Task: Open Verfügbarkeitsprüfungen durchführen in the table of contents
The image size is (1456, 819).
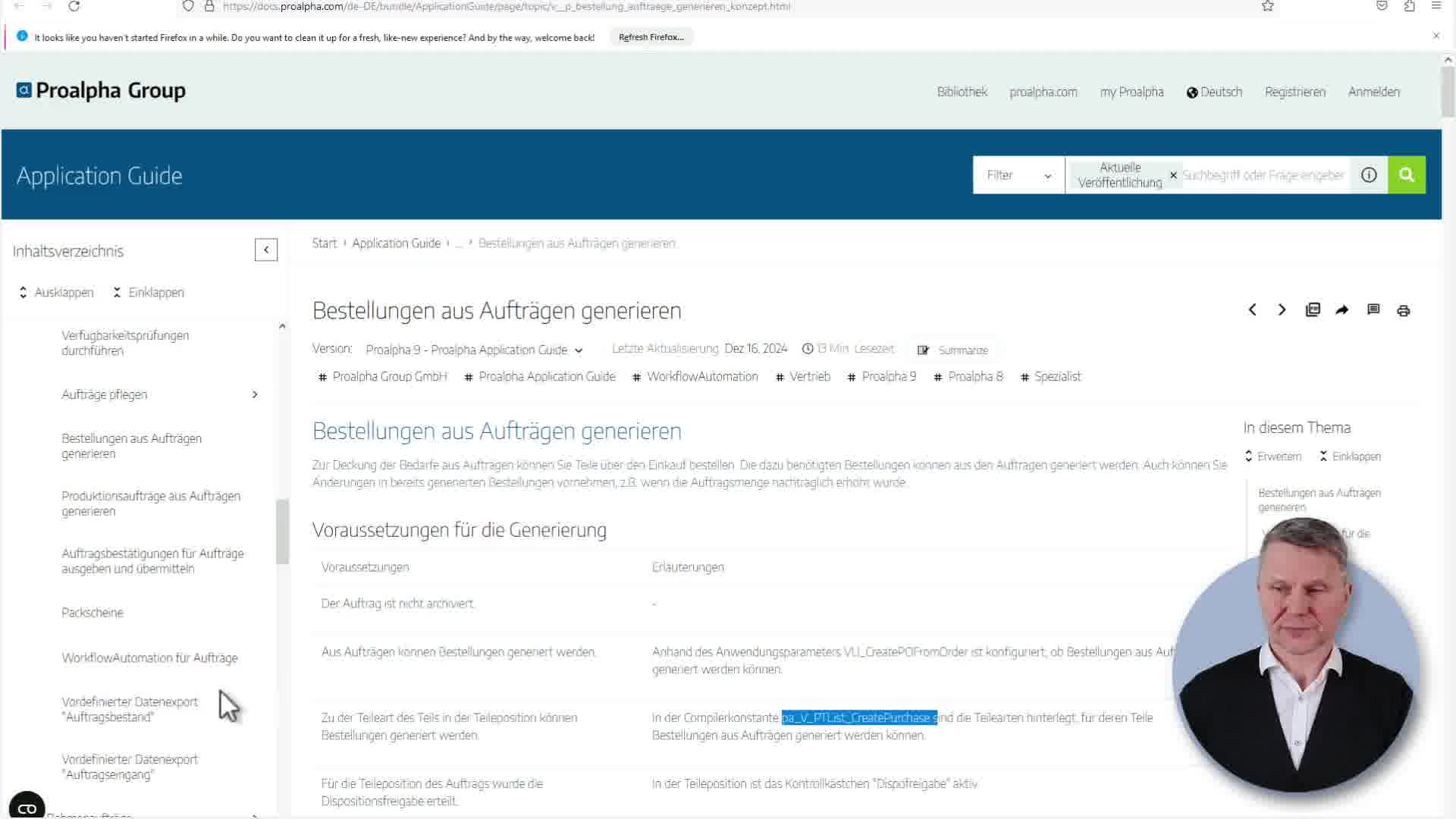Action: tap(125, 343)
